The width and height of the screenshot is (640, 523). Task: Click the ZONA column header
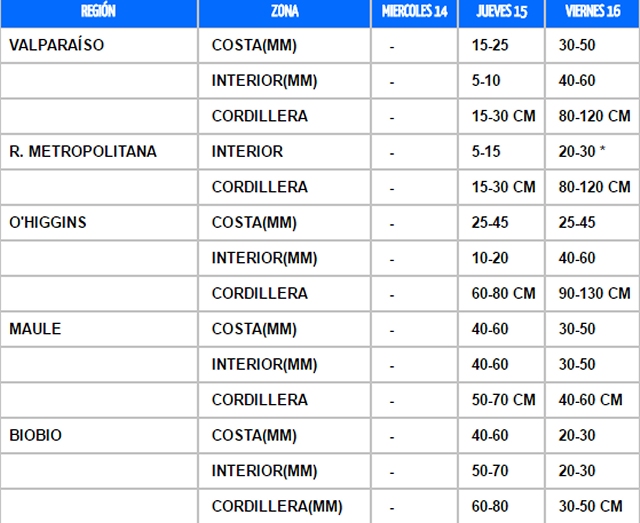pyautogui.click(x=284, y=12)
